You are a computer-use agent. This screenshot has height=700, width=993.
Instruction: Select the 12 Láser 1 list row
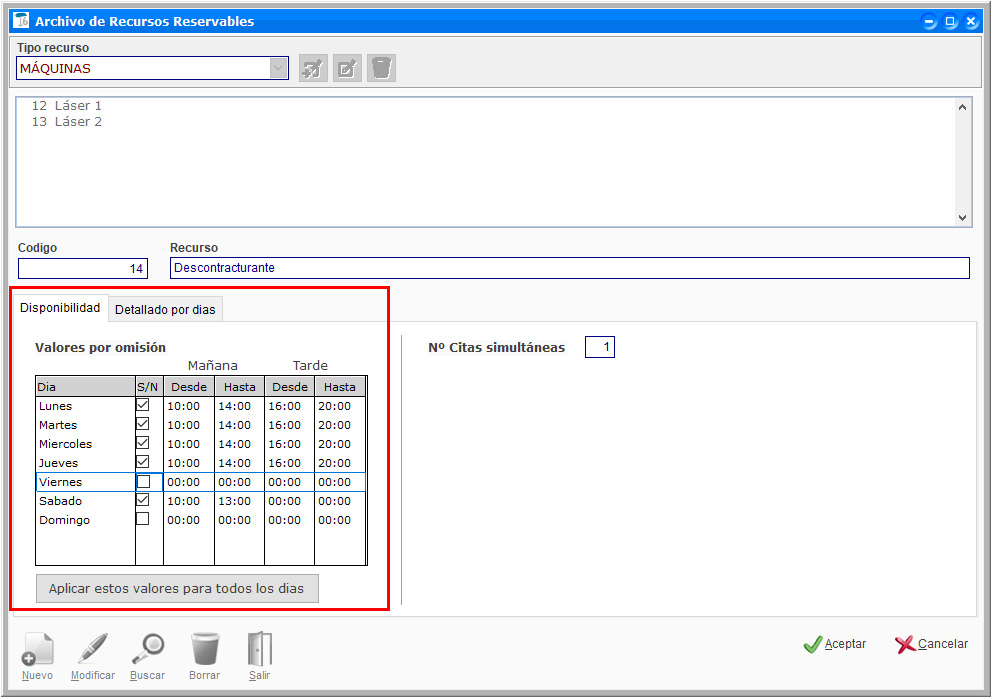pyautogui.click(x=66, y=106)
